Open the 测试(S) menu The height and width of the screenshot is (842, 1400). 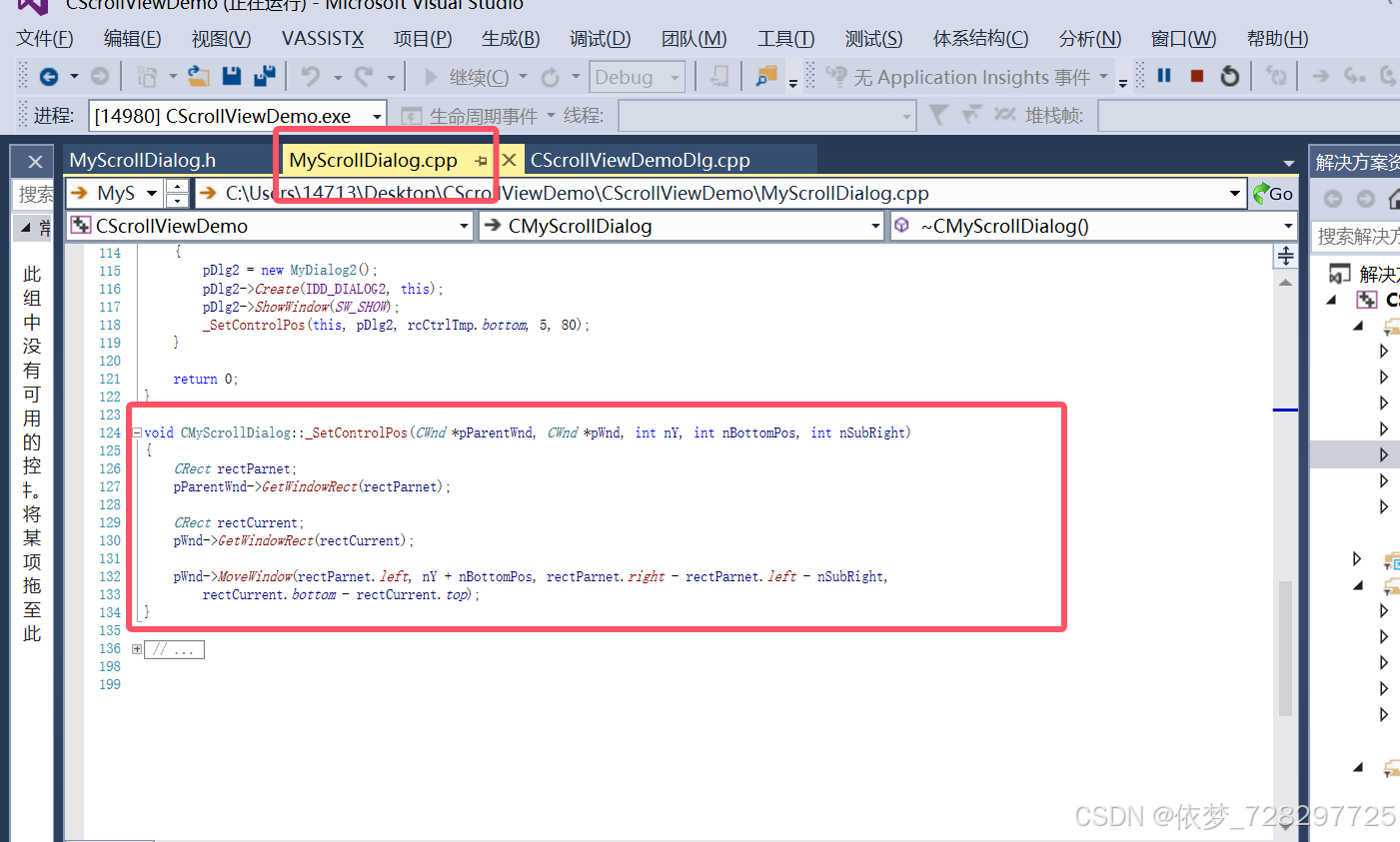[x=873, y=38]
